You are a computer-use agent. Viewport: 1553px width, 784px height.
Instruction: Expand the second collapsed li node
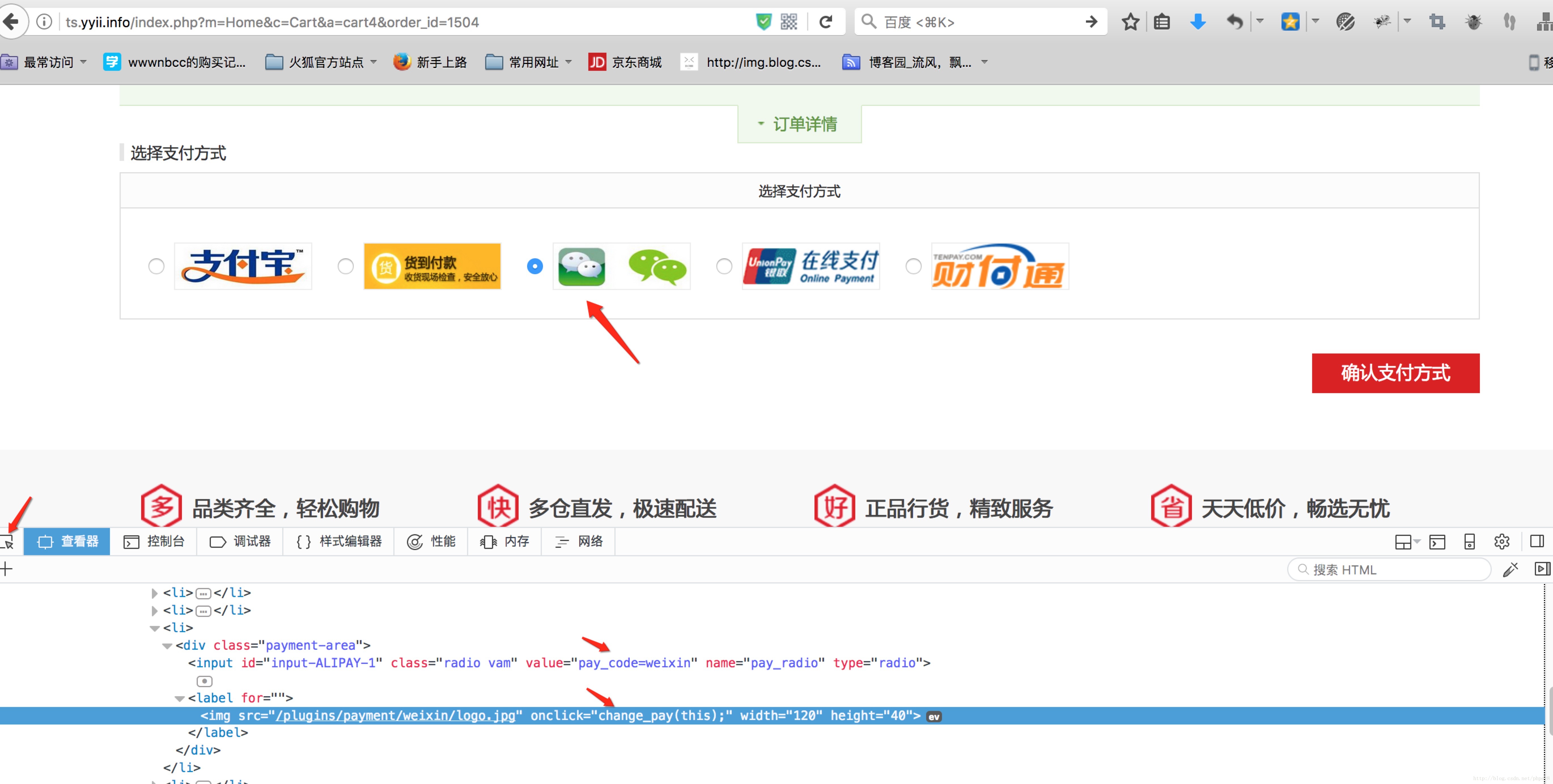[x=154, y=610]
